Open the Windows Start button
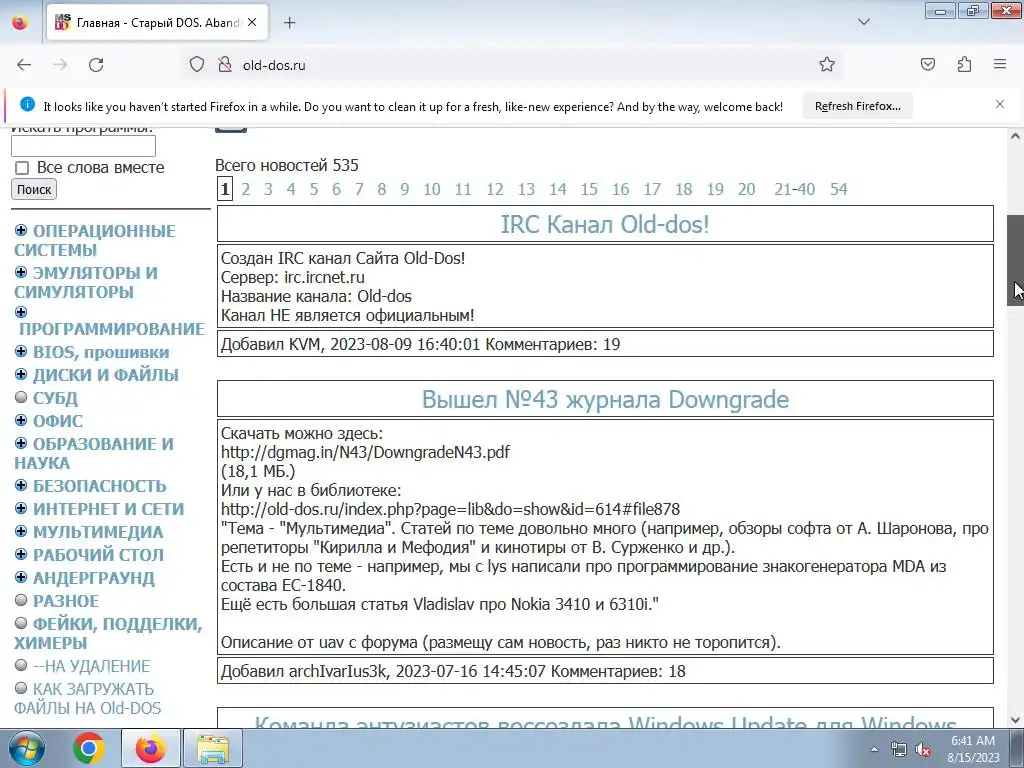This screenshot has width=1024, height=768. (27, 748)
